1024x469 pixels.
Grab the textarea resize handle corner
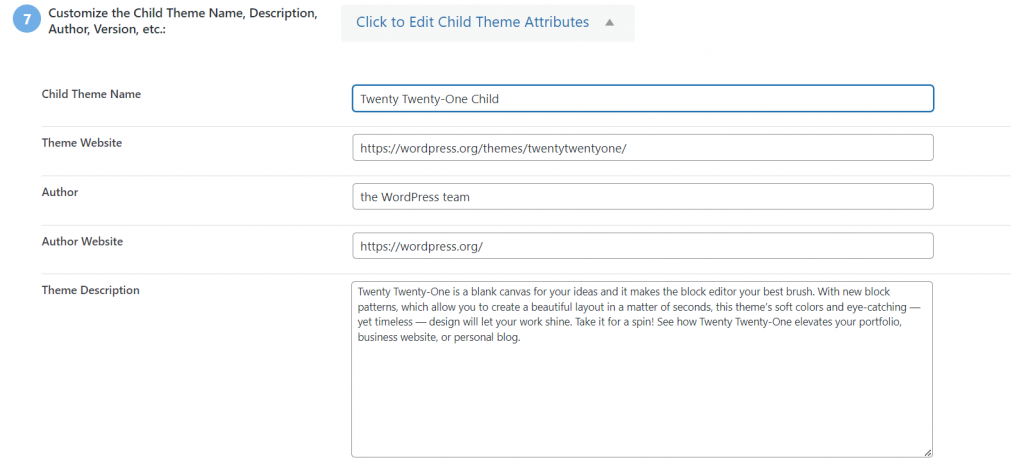[927, 452]
